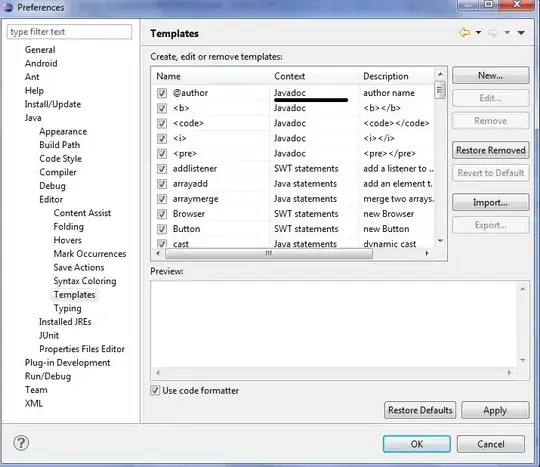Image resolution: width=540 pixels, height=467 pixels.
Task: Click the template list horizontal scrollbar thumb
Action: click(269, 253)
